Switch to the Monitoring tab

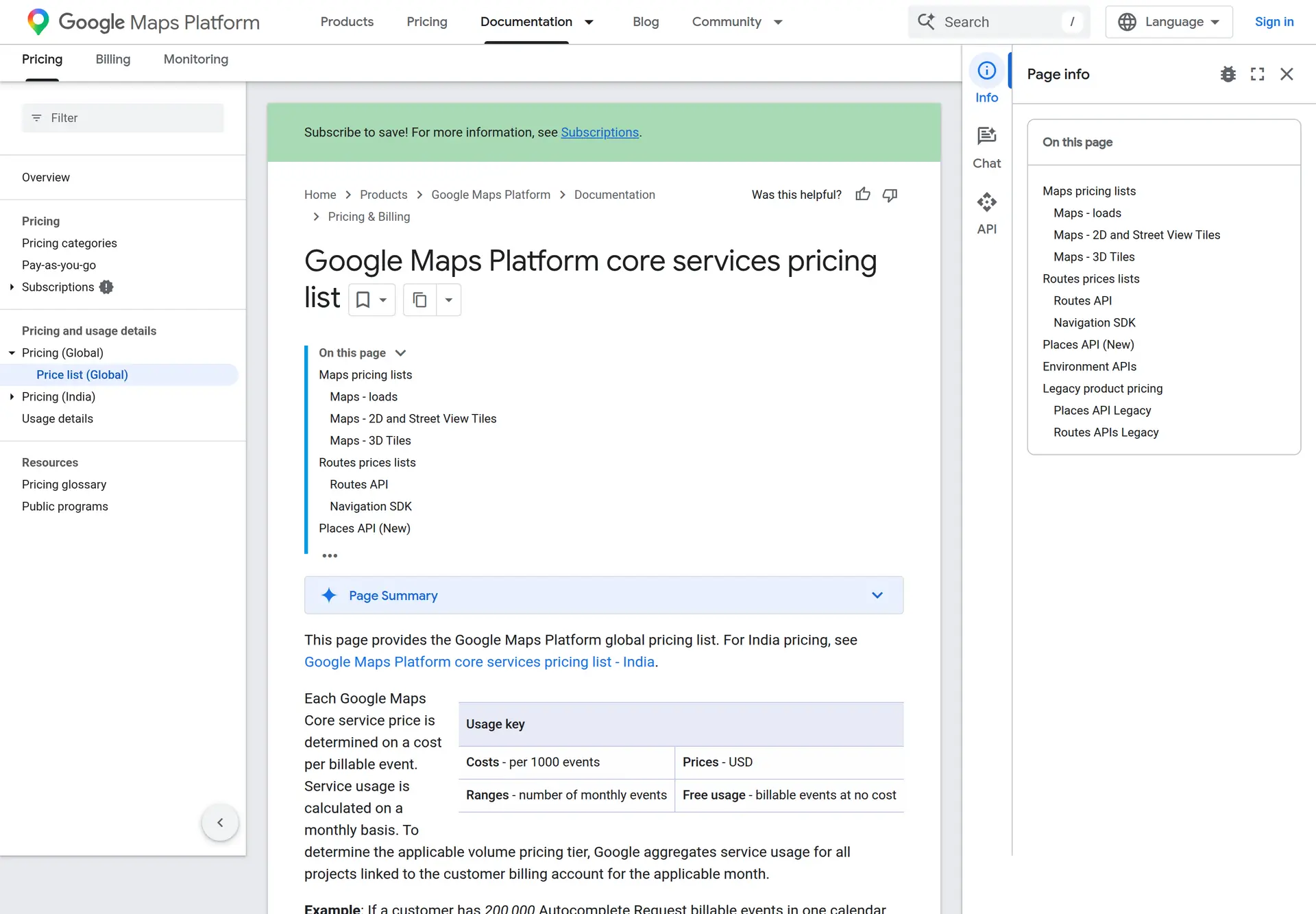196,60
